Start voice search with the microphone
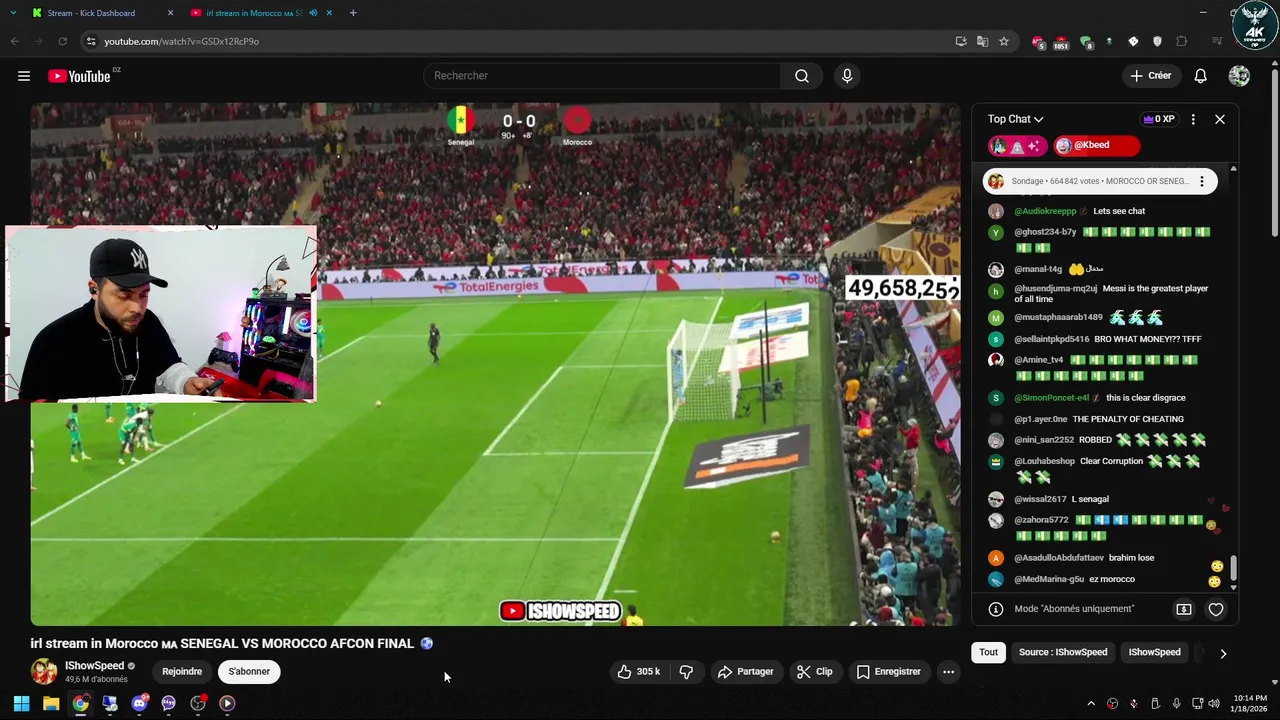The width and height of the screenshot is (1280, 720). coord(847,76)
